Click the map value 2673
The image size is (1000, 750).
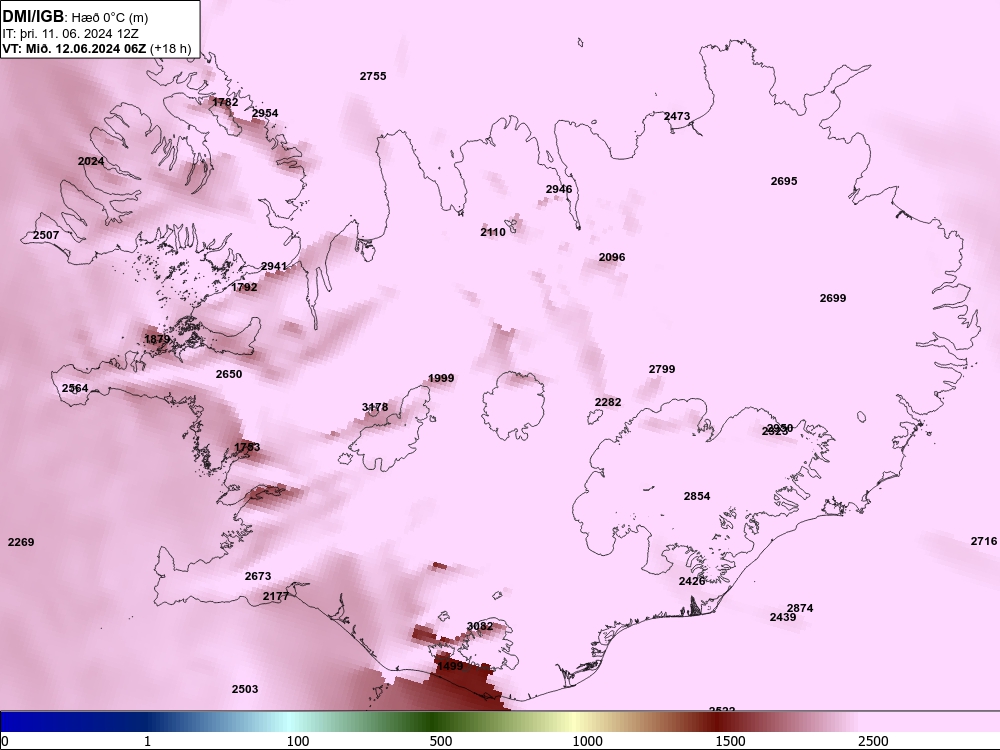(x=258, y=576)
